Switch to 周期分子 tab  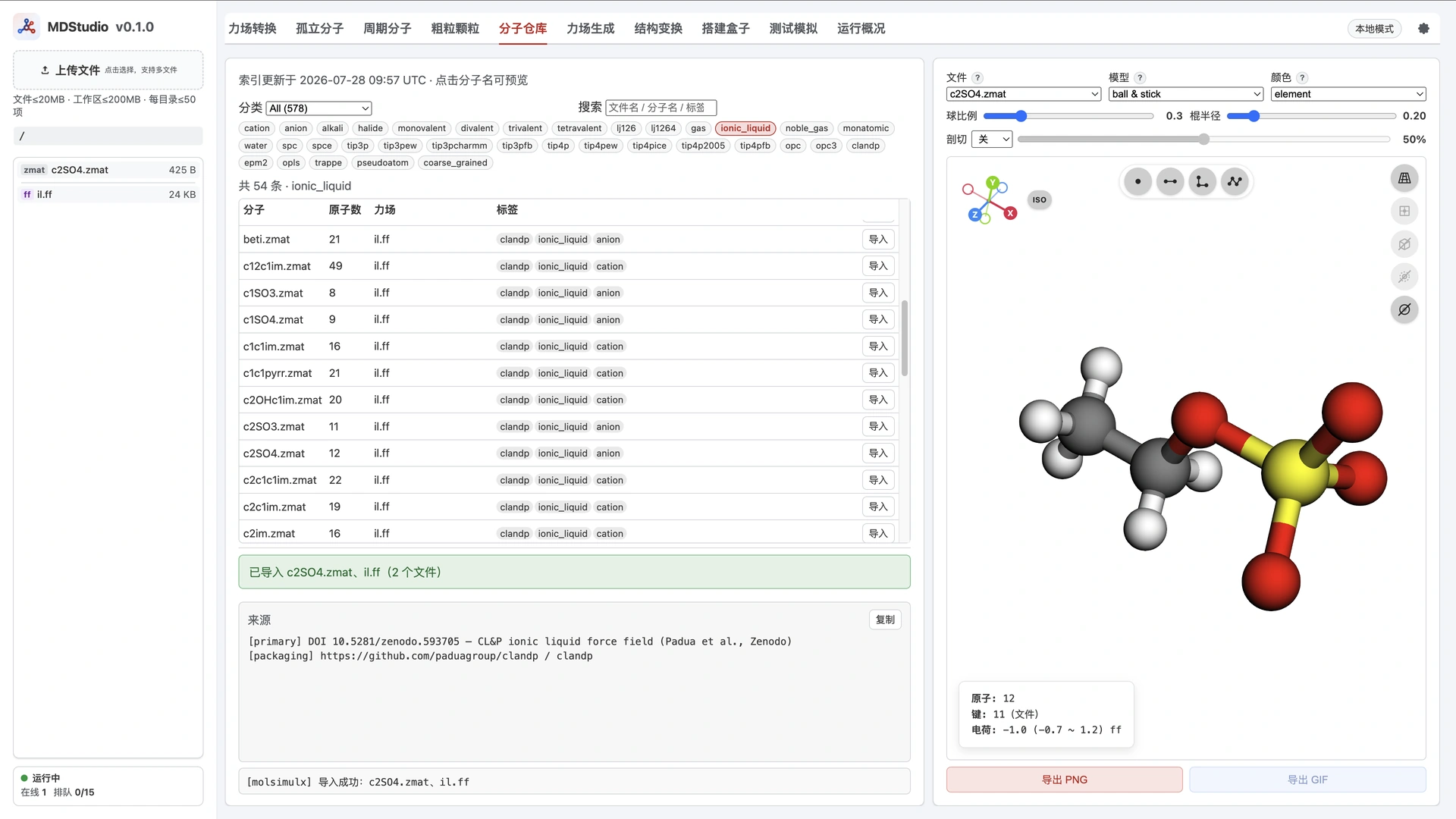(388, 28)
